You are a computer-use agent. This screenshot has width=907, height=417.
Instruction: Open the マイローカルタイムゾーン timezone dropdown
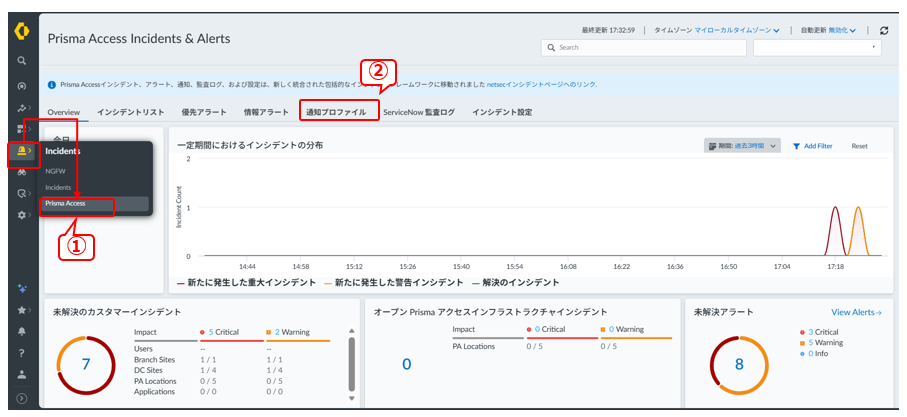click(x=737, y=30)
